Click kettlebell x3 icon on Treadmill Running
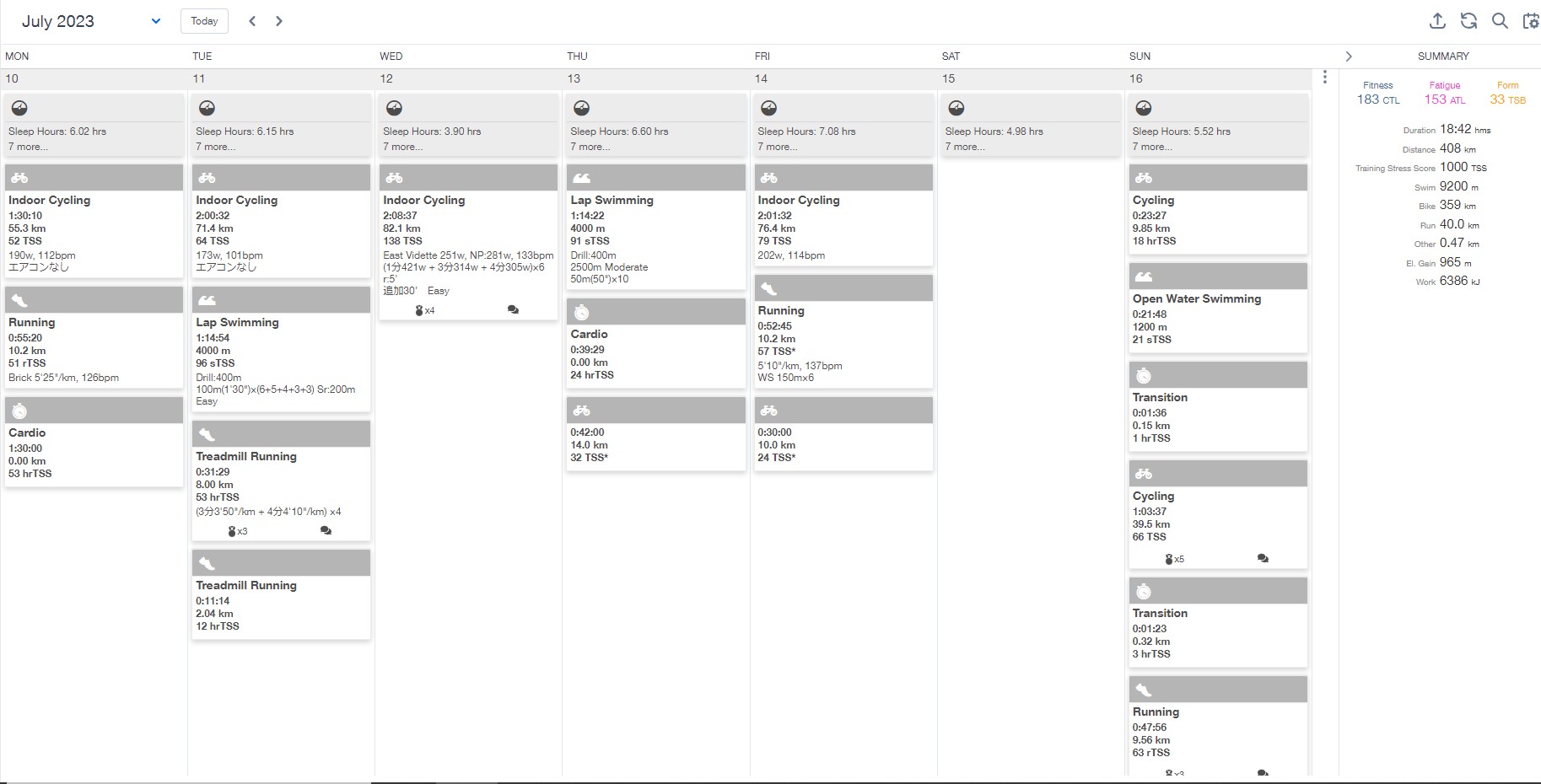 (x=238, y=531)
